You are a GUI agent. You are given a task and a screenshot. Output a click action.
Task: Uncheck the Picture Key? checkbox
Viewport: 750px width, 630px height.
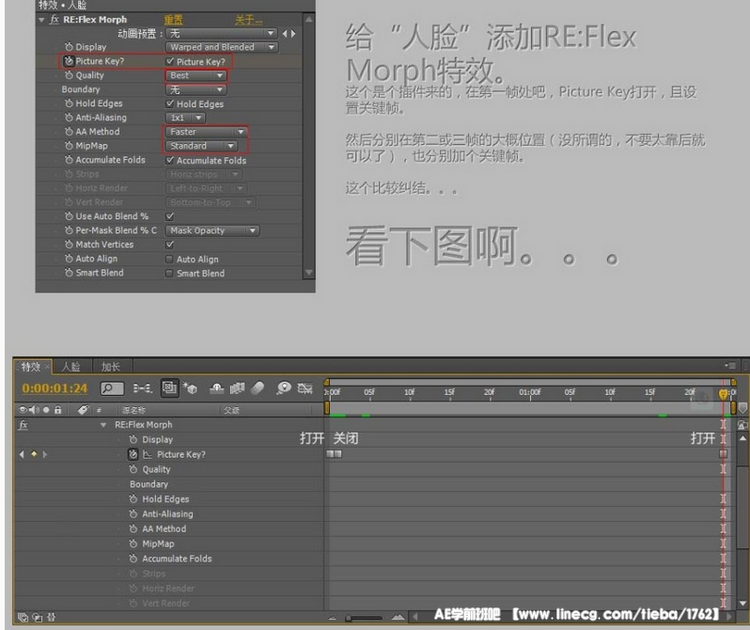[x=170, y=61]
